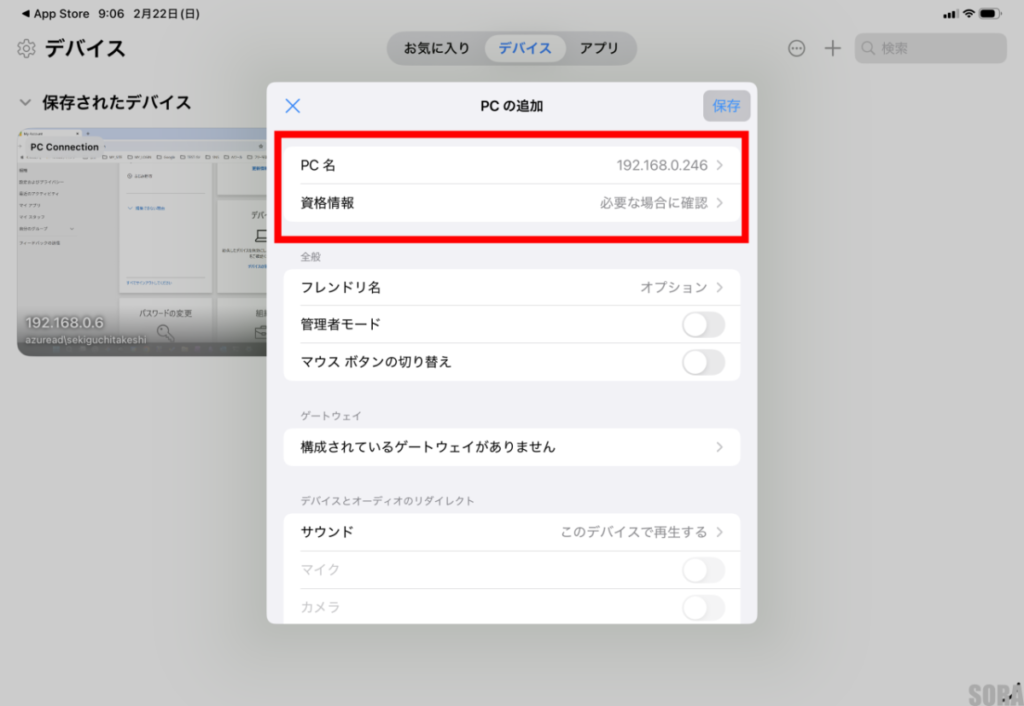The height and width of the screenshot is (706, 1024).
Task: Collapse the 保存されたデバイス section
Action: (x=25, y=102)
